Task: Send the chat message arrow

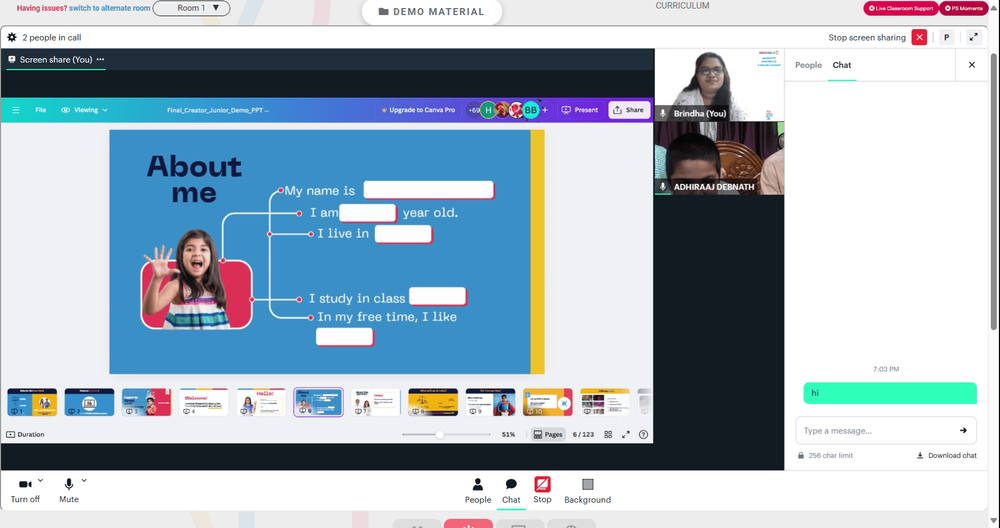Action: 963,430
